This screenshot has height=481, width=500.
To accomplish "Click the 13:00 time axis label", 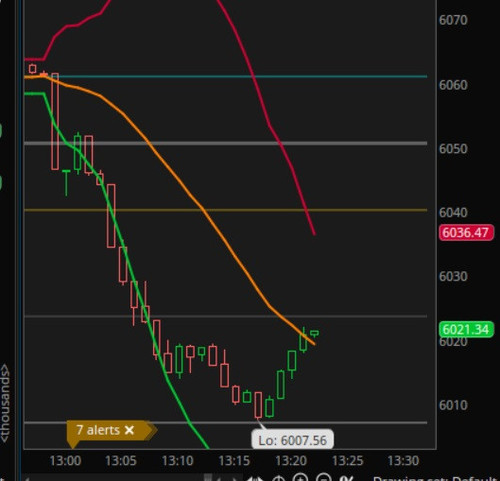I will (x=65, y=461).
